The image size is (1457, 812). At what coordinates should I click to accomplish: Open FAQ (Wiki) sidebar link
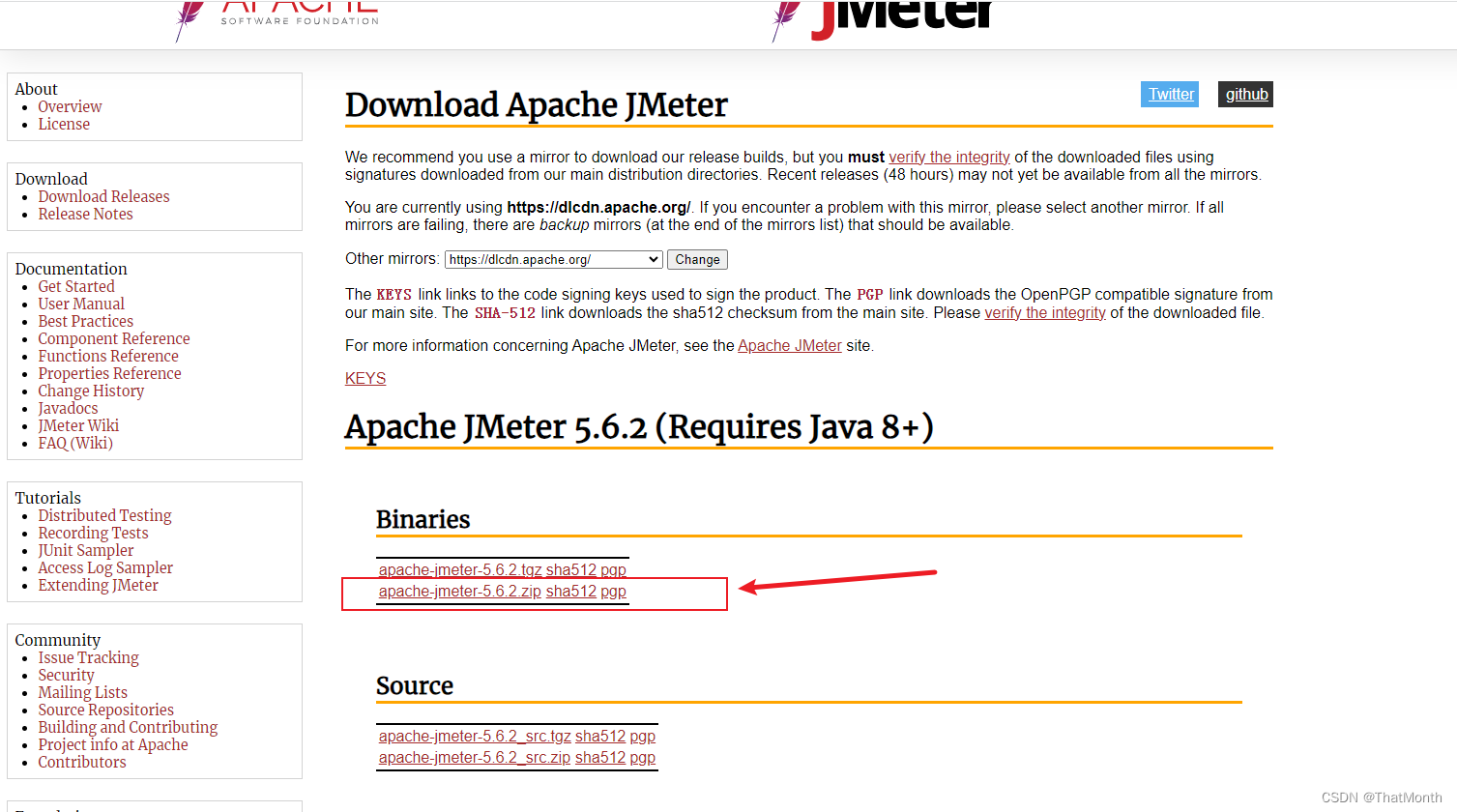coord(75,443)
